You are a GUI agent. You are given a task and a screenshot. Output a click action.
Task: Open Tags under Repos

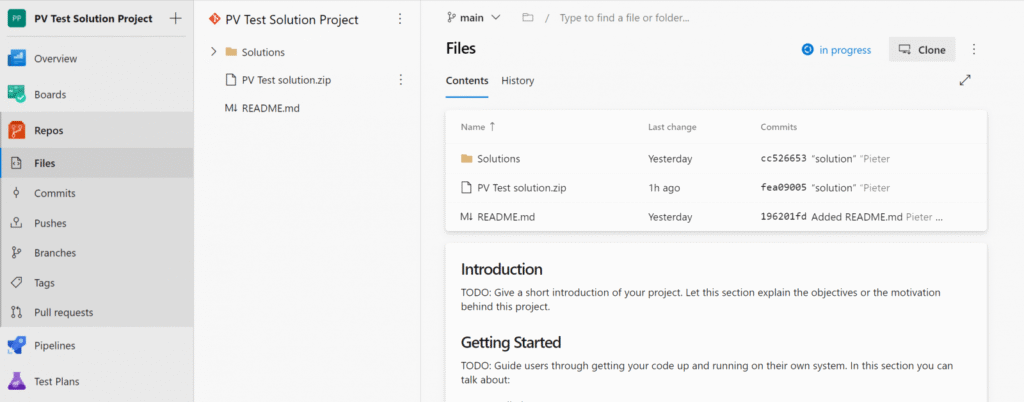44,283
